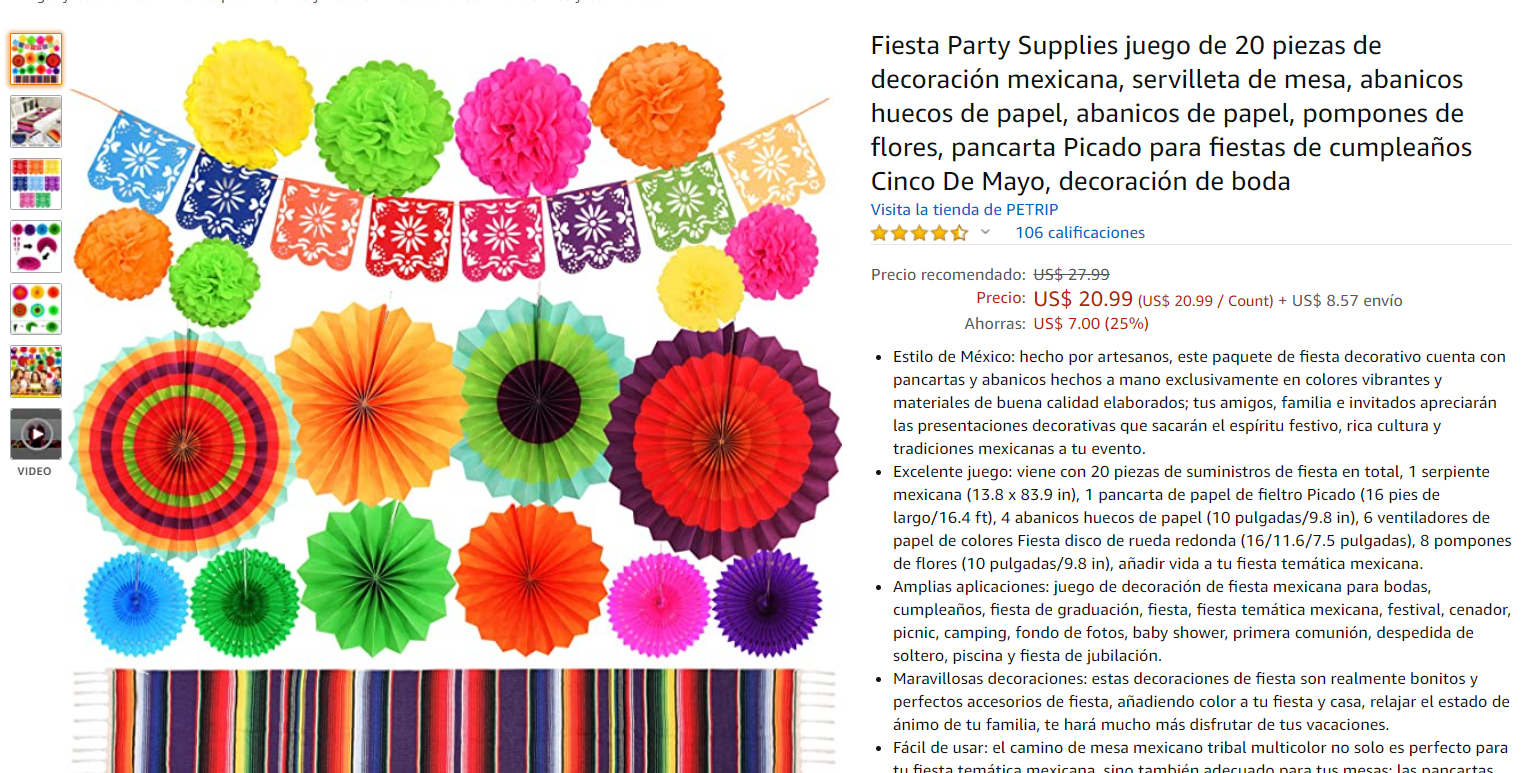Click the US$ 20.99 price
The width and height of the screenshot is (1537, 773).
point(1083,299)
